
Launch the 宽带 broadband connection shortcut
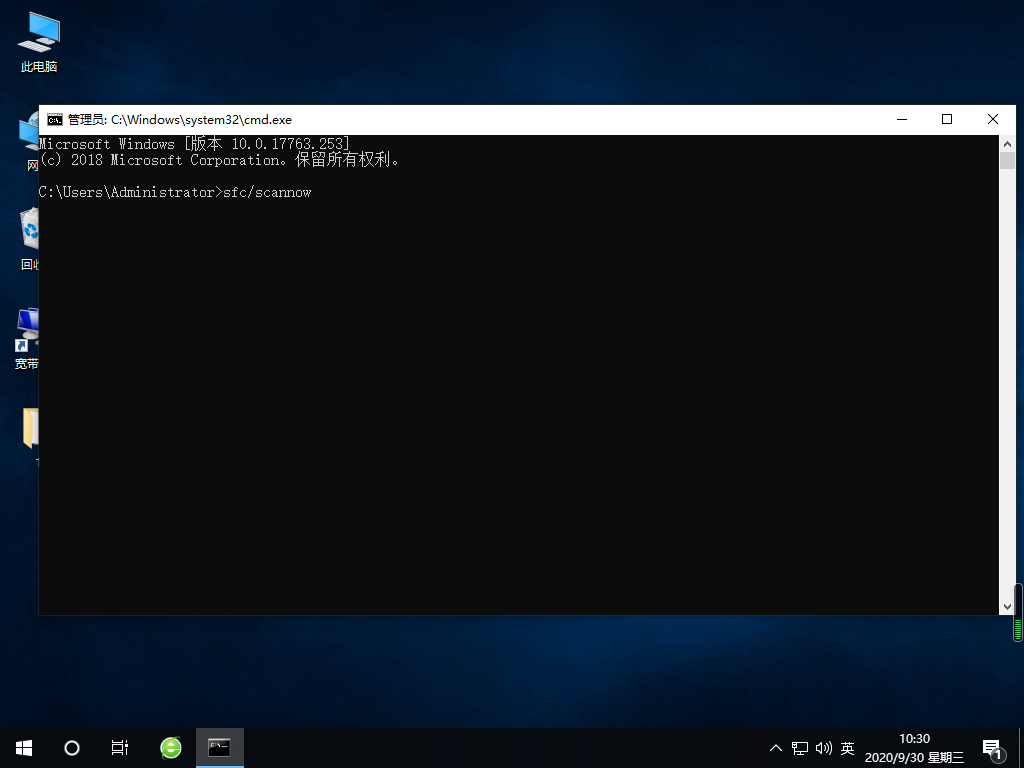[x=27, y=330]
